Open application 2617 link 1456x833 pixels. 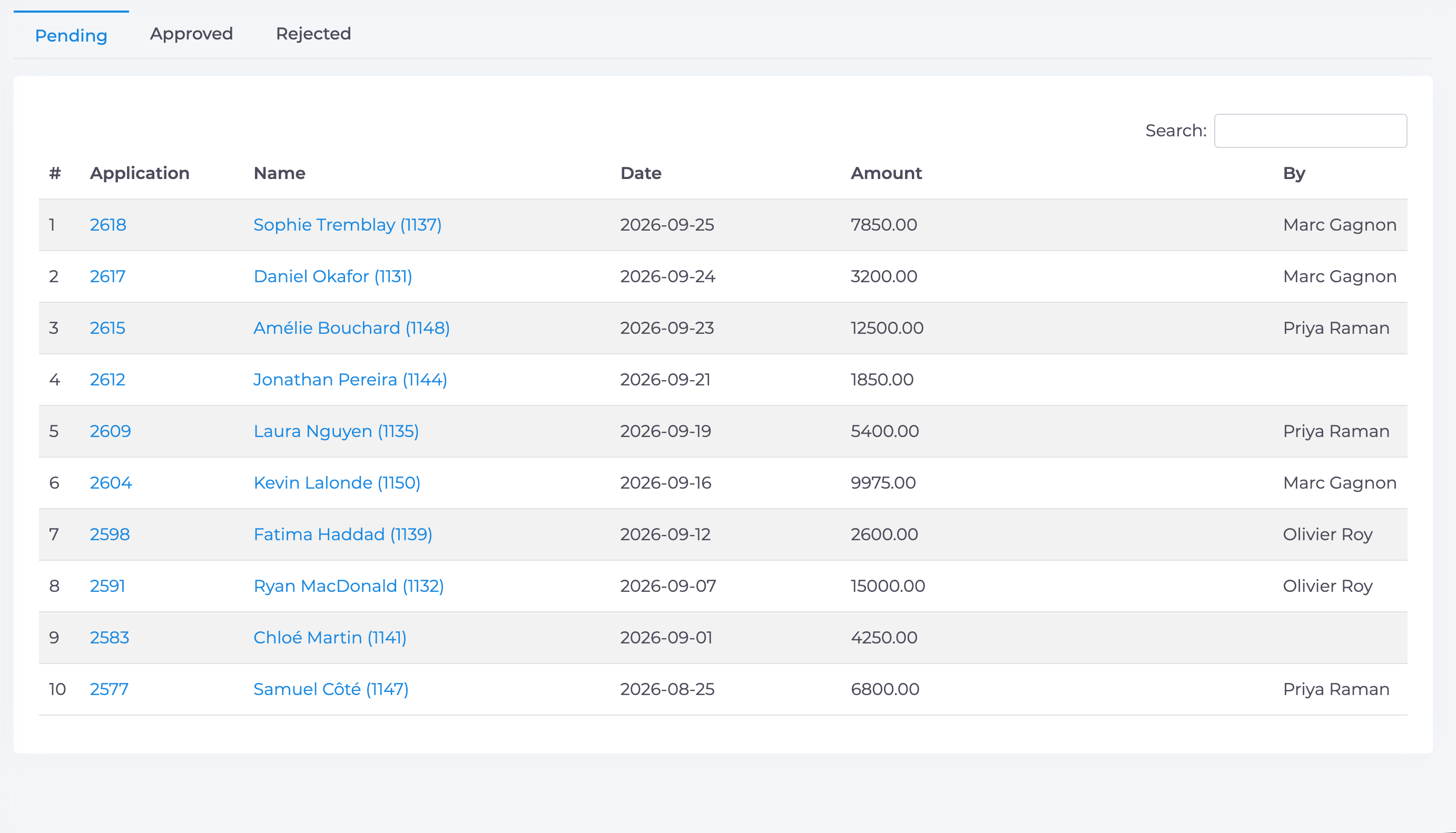coord(107,277)
